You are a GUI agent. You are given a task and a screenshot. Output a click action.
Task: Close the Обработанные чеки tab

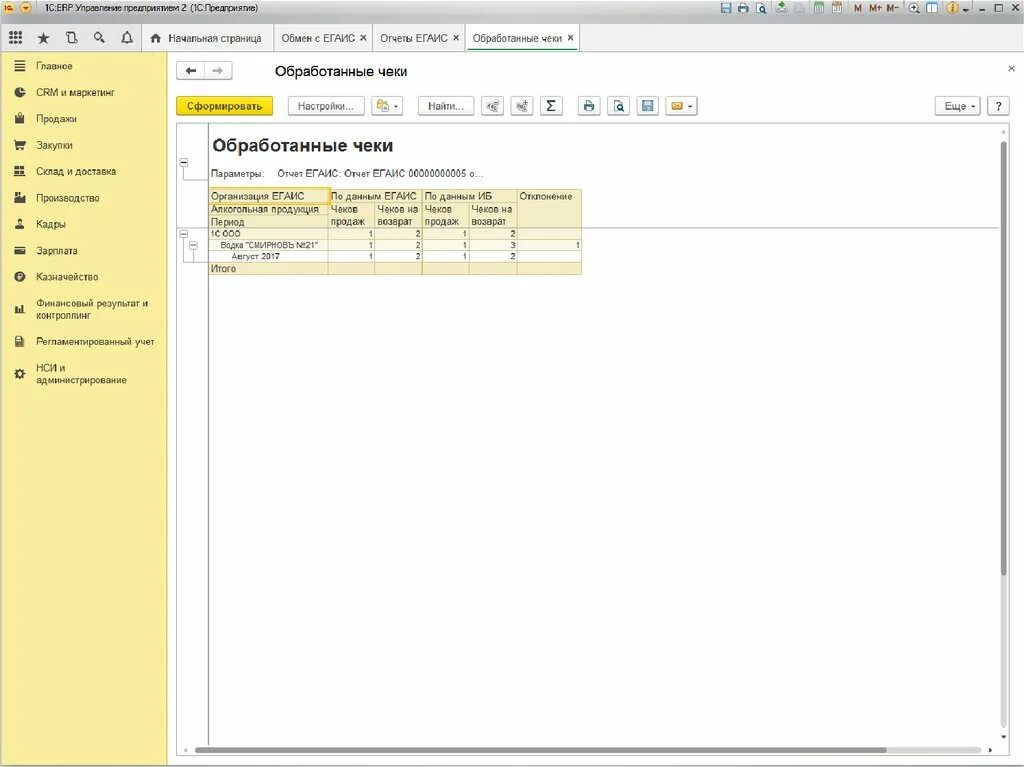click(570, 38)
